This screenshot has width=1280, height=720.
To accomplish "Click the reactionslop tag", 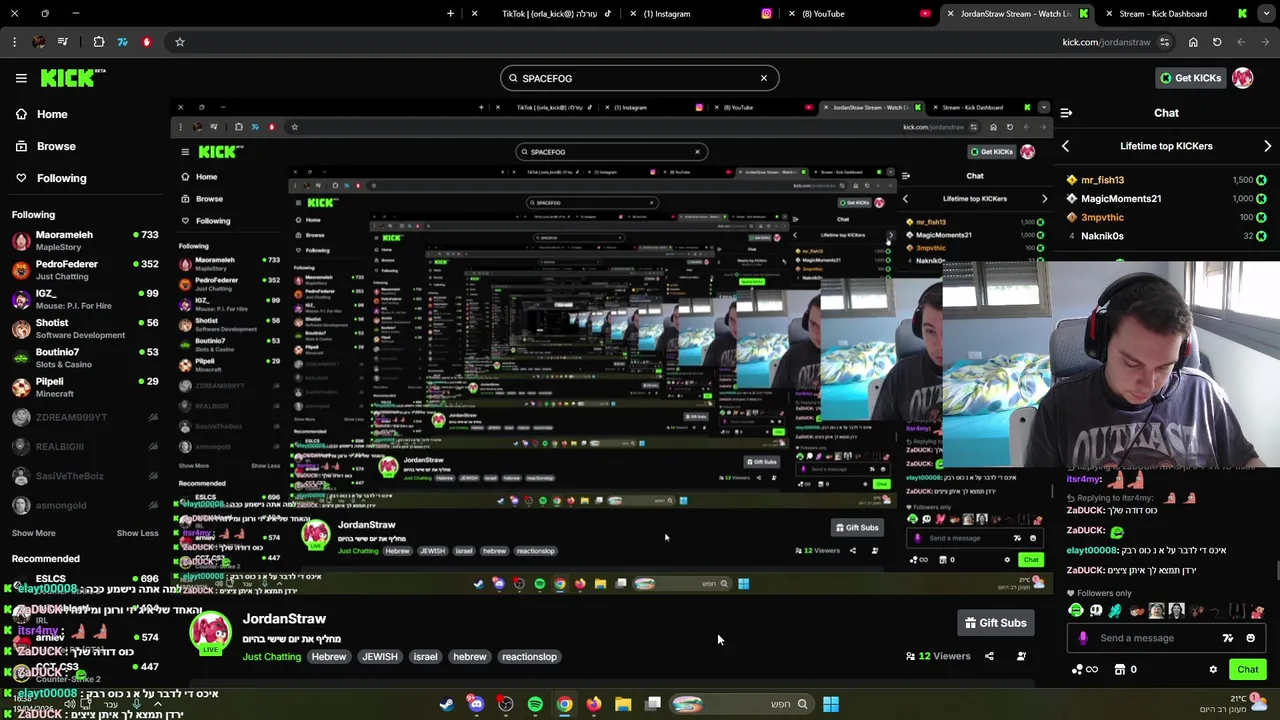I will coord(529,657).
